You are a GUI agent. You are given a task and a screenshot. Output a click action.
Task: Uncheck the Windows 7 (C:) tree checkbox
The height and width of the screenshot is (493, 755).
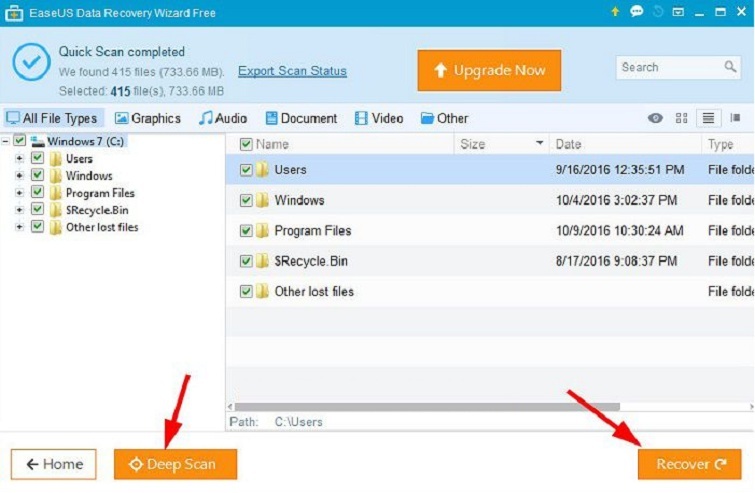pos(19,141)
